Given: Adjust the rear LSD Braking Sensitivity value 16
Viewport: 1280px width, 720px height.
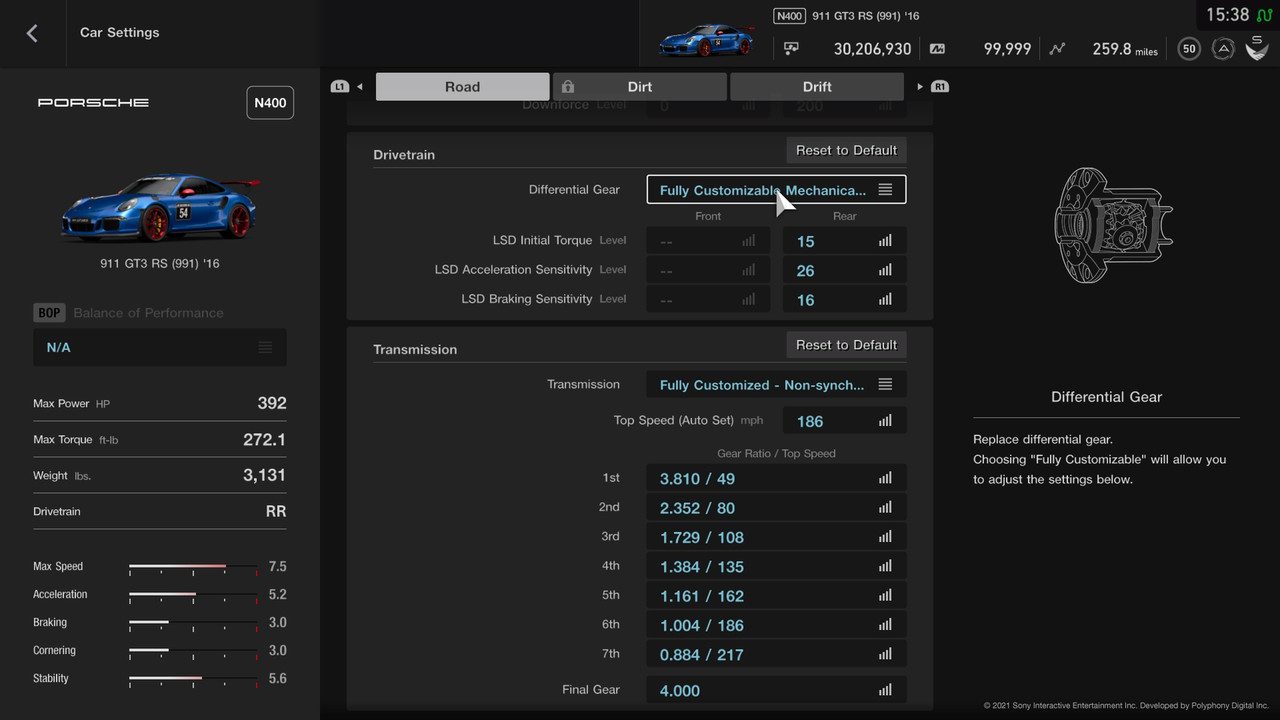Looking at the screenshot, I should [845, 299].
